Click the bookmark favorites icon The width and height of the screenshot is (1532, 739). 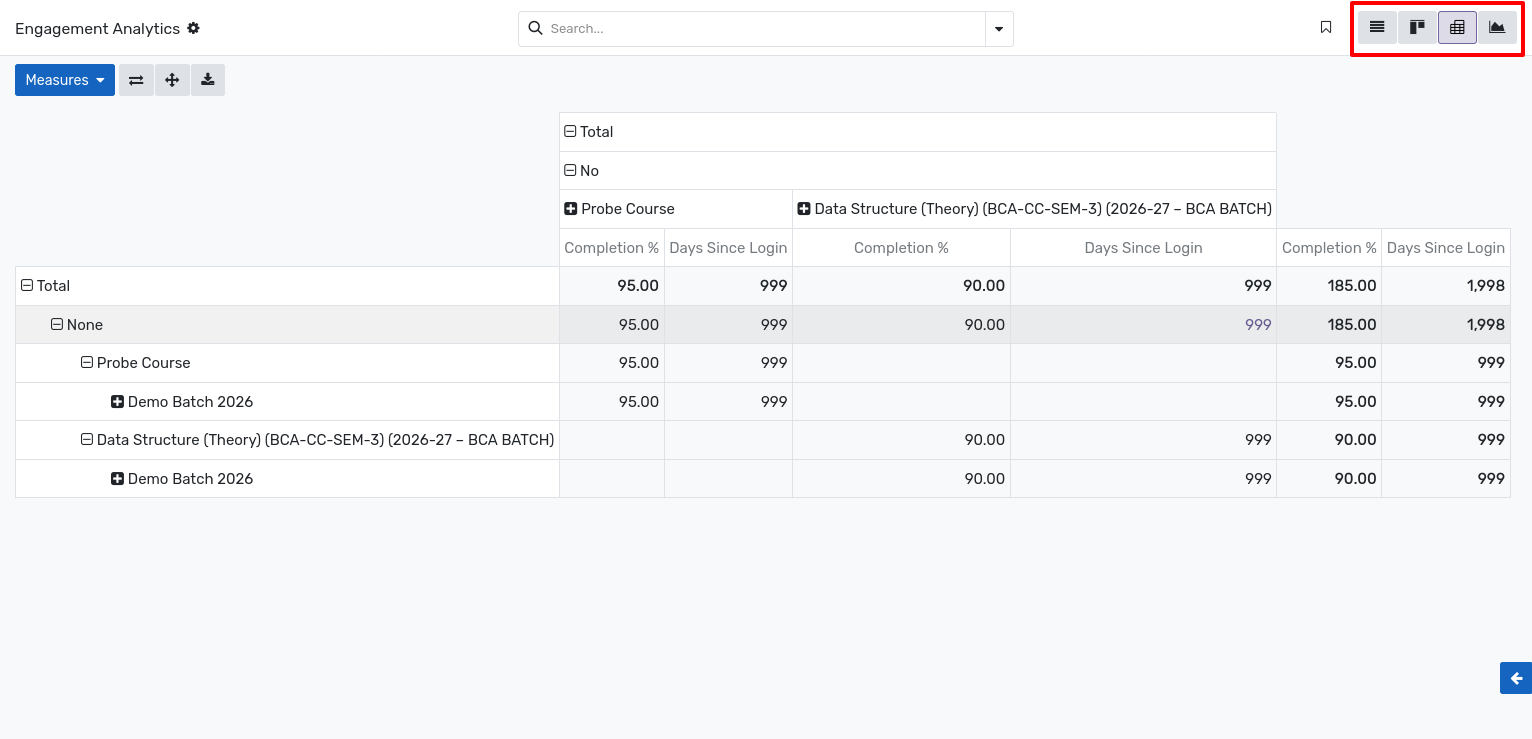pyautogui.click(x=1326, y=28)
